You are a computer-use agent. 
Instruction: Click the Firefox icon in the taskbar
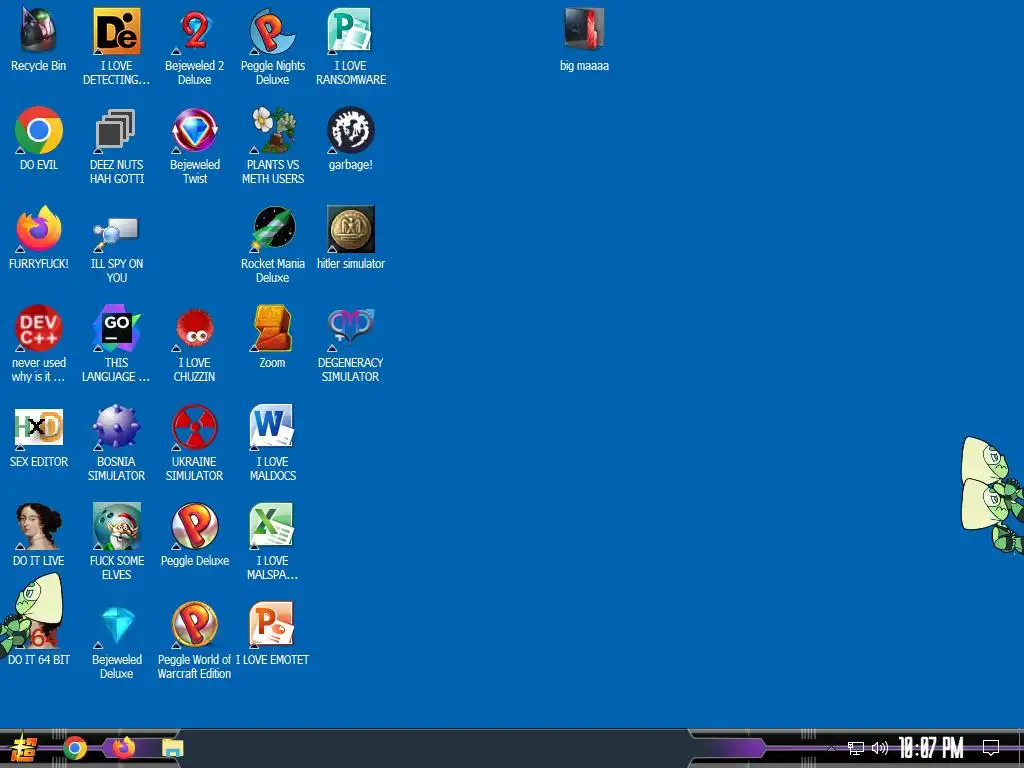click(x=123, y=747)
